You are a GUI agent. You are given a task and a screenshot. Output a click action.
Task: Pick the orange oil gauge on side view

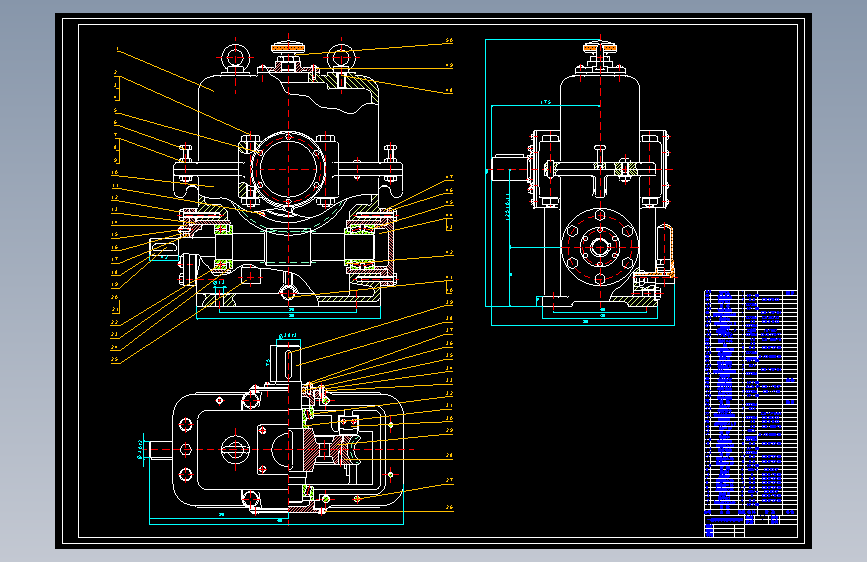(x=666, y=252)
